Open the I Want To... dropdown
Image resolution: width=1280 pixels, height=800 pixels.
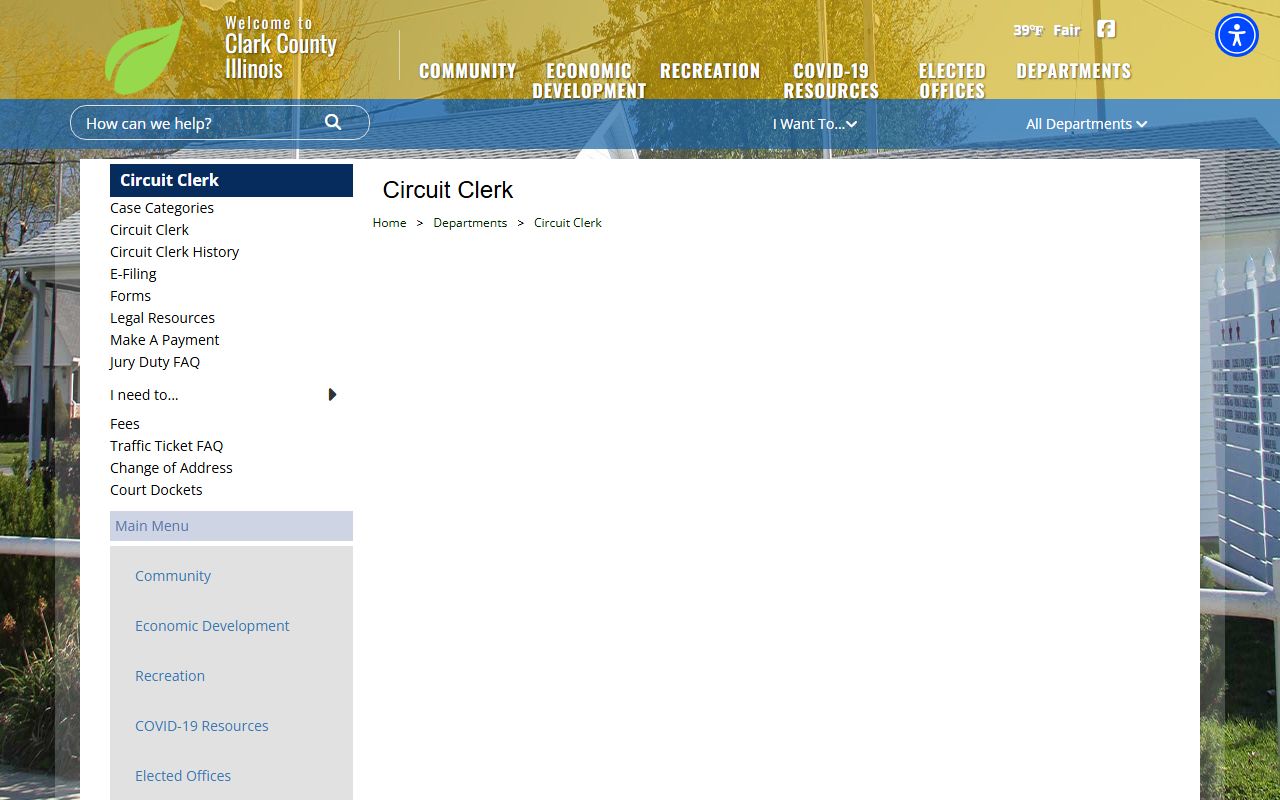point(814,124)
